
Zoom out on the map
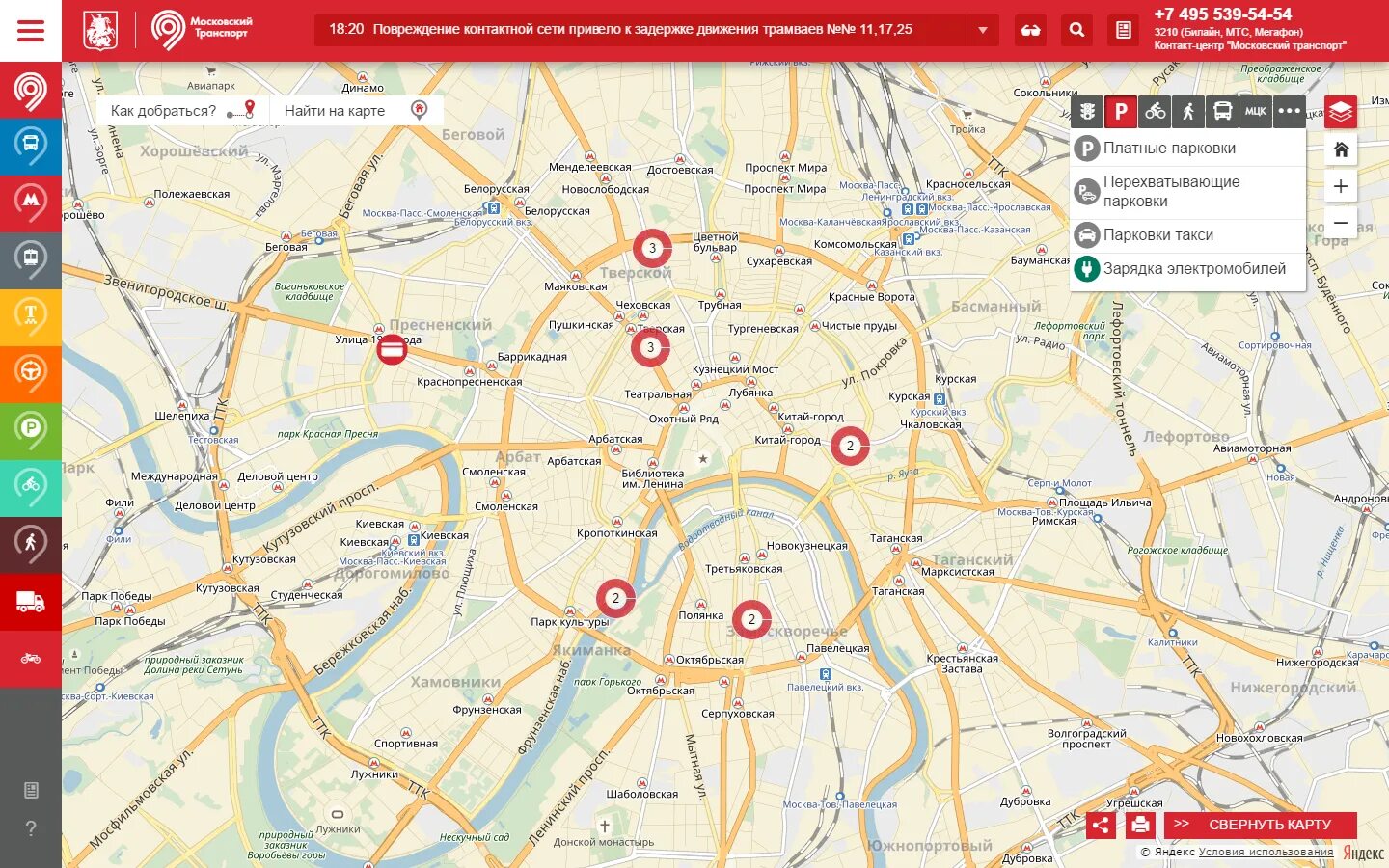click(x=1341, y=223)
